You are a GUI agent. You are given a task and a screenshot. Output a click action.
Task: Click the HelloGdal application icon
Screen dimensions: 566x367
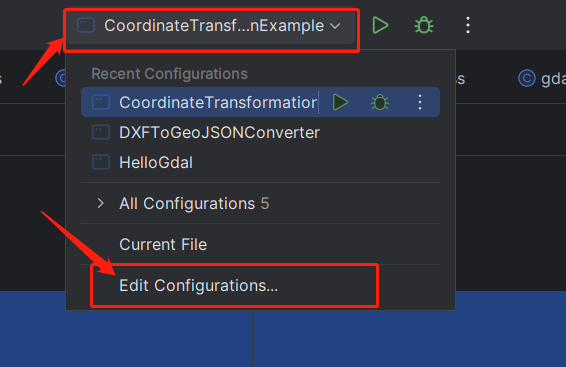click(x=101, y=162)
